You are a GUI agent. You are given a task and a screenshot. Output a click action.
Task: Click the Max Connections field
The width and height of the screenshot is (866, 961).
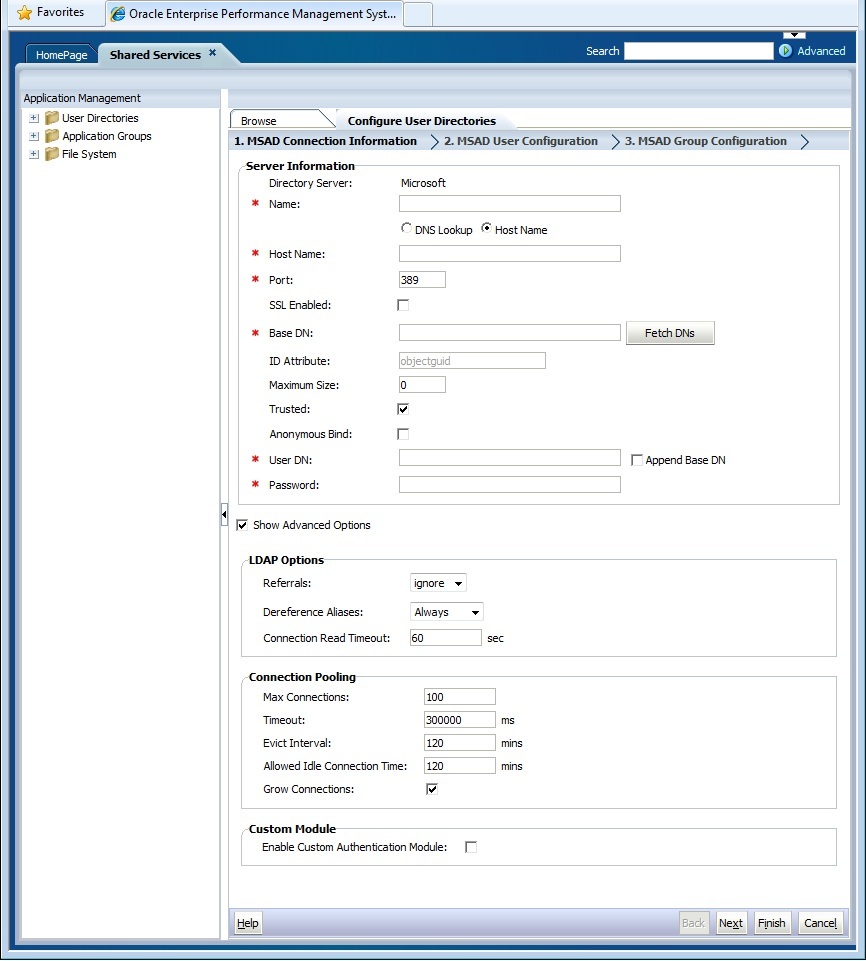tap(460, 697)
